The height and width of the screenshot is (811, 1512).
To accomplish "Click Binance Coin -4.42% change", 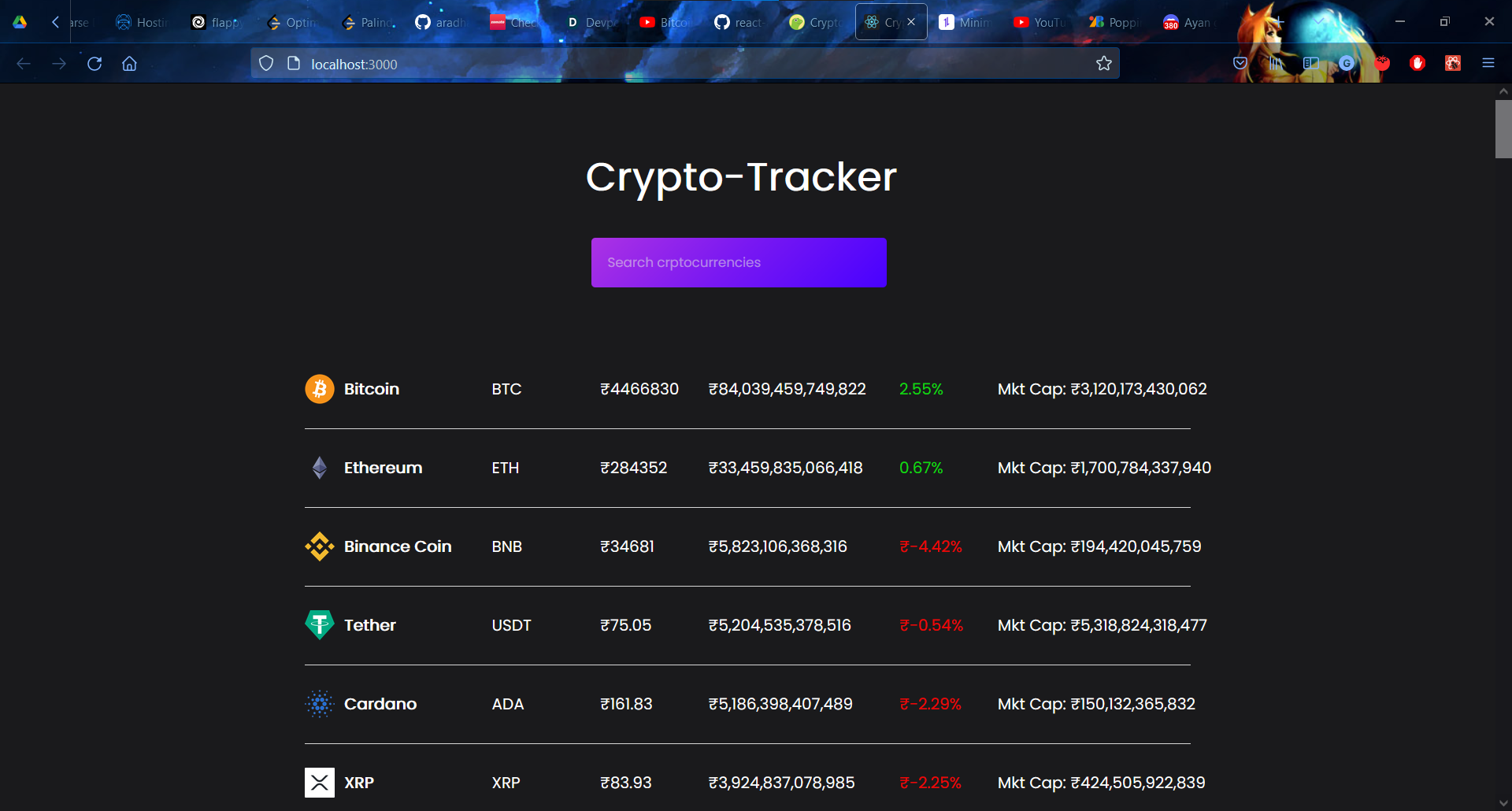I will (x=931, y=546).
